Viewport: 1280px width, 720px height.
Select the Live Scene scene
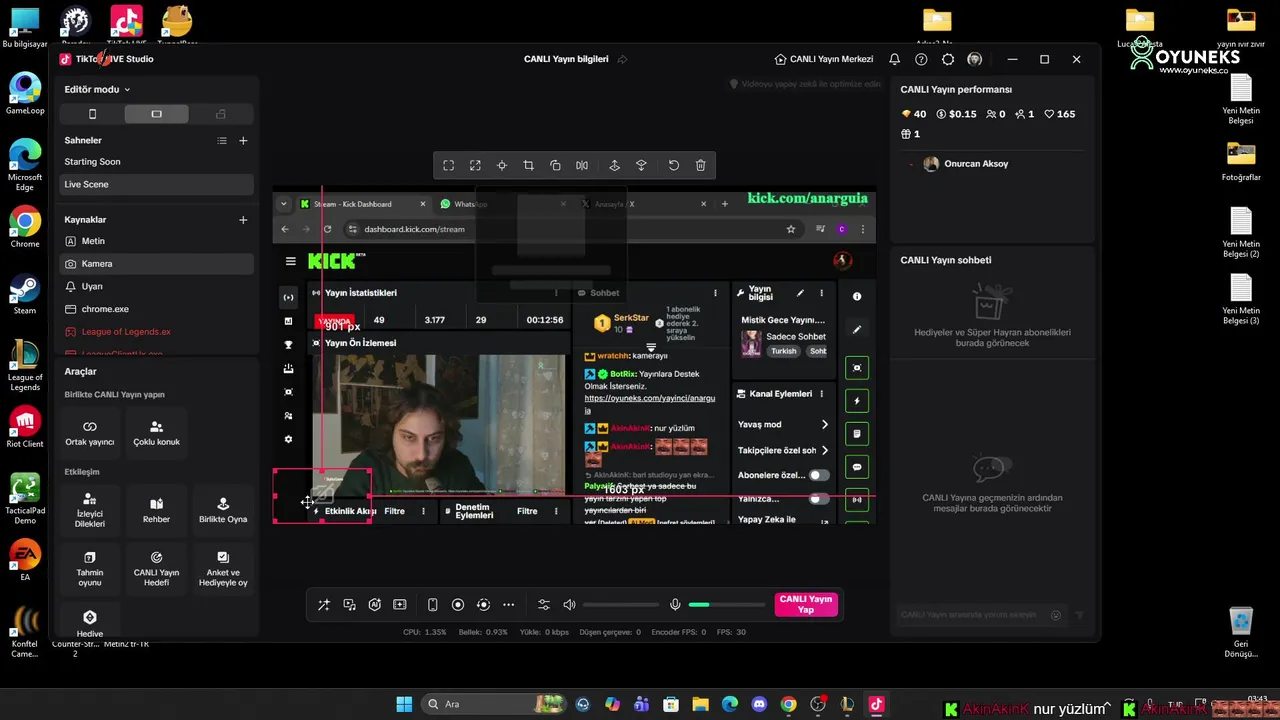click(156, 184)
